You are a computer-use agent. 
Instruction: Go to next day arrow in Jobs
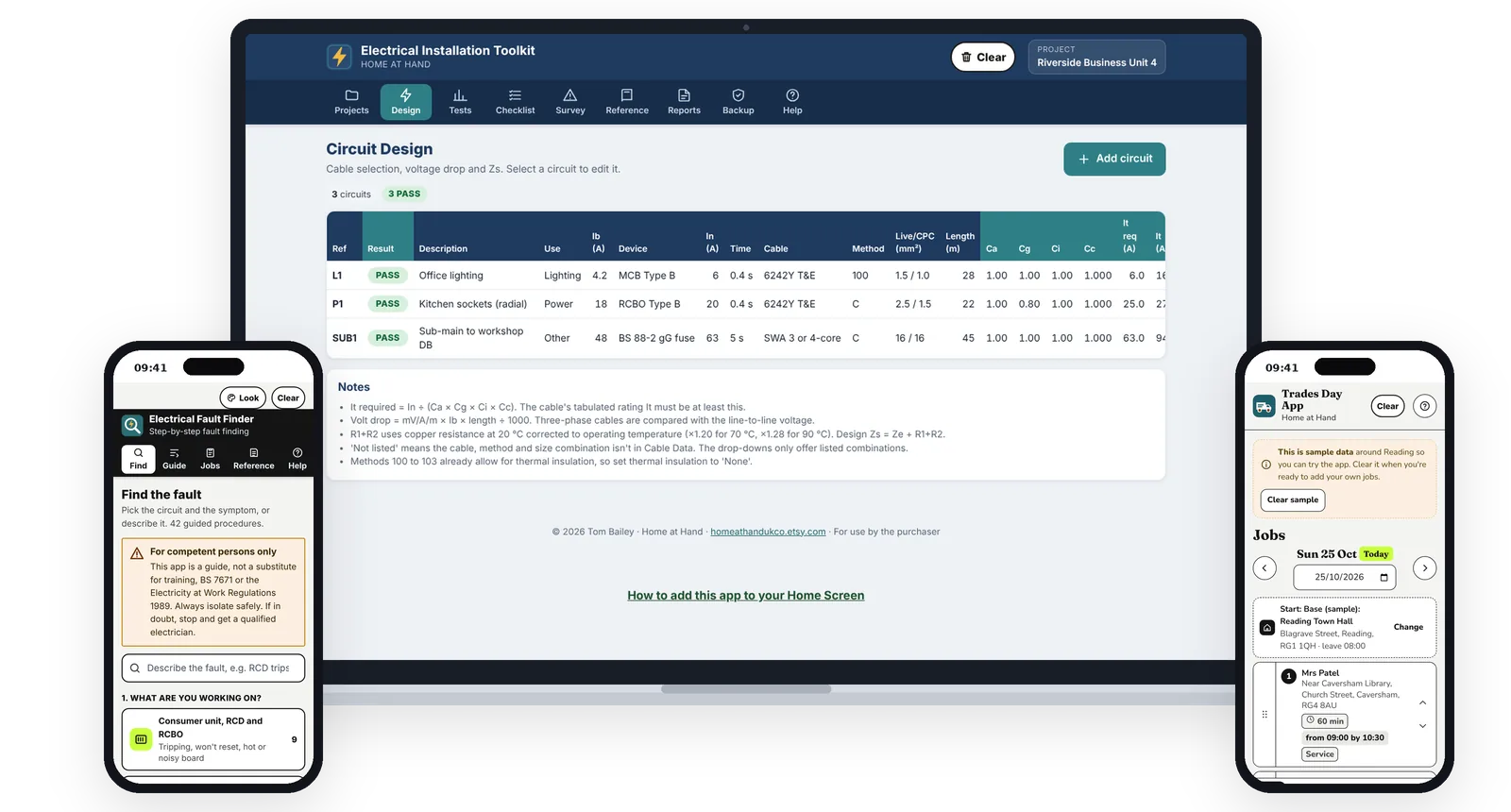[1425, 567]
